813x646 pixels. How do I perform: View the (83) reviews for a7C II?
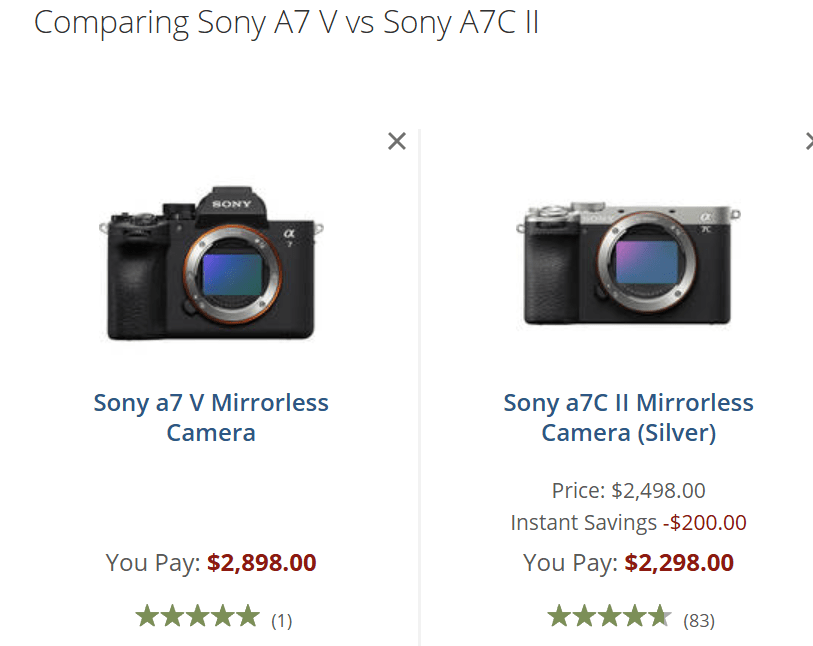pyautogui.click(x=699, y=621)
